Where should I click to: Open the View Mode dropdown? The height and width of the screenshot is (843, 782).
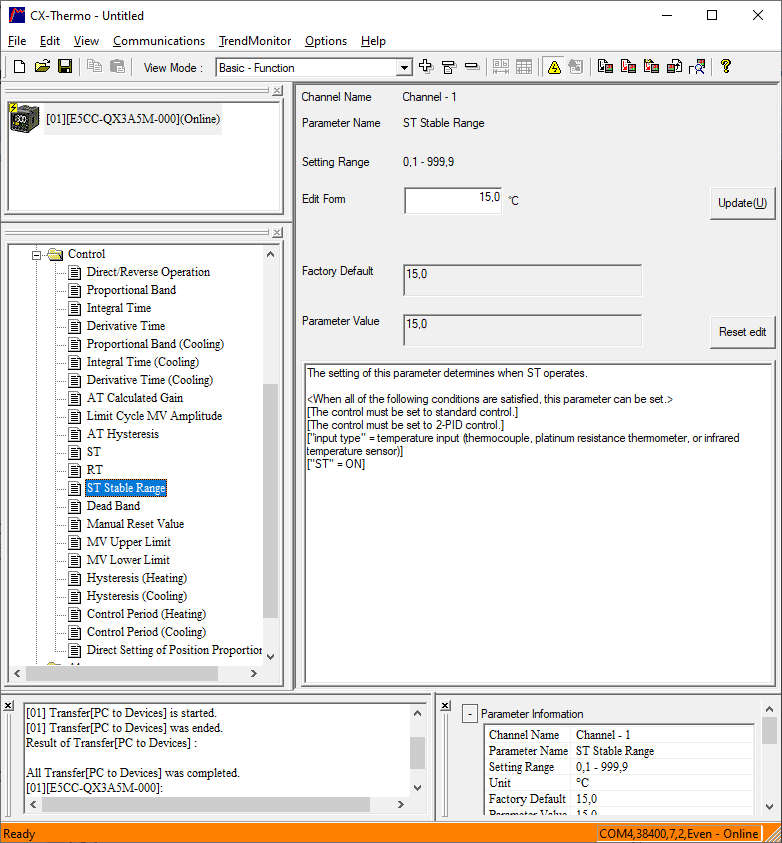tap(404, 68)
